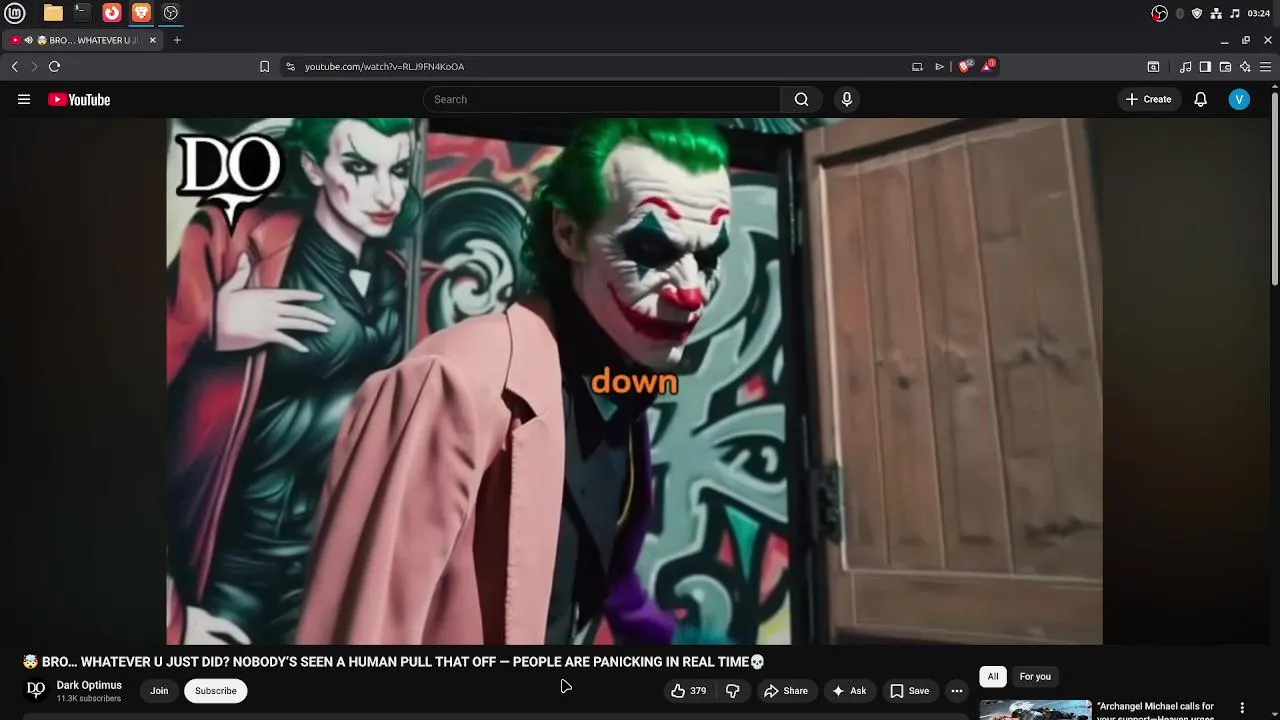Select the All filter chip
This screenshot has height=720, width=1280.
993,677
